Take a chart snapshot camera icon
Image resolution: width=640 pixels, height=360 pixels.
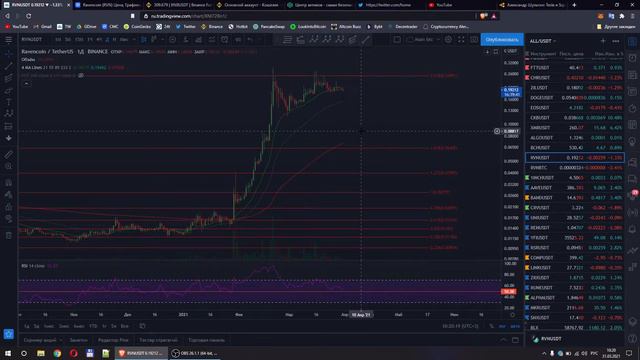(x=474, y=40)
